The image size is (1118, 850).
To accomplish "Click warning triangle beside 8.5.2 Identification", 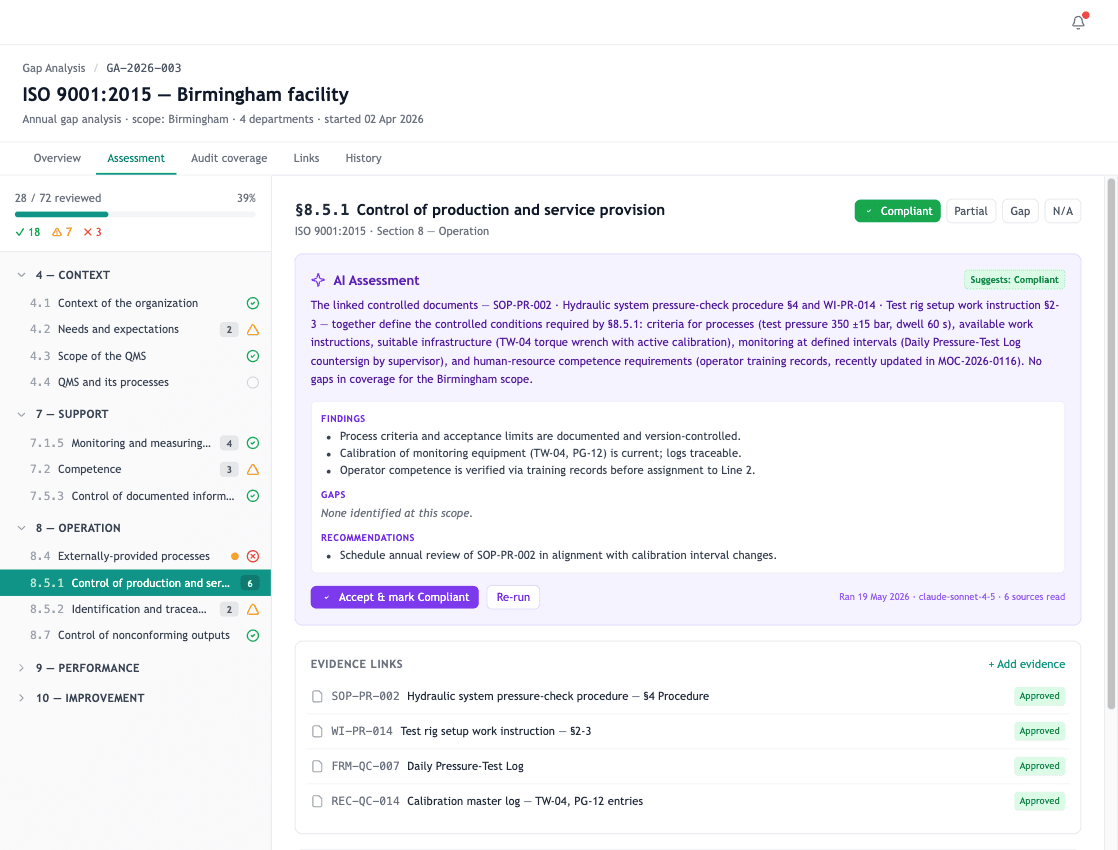I will [252, 609].
